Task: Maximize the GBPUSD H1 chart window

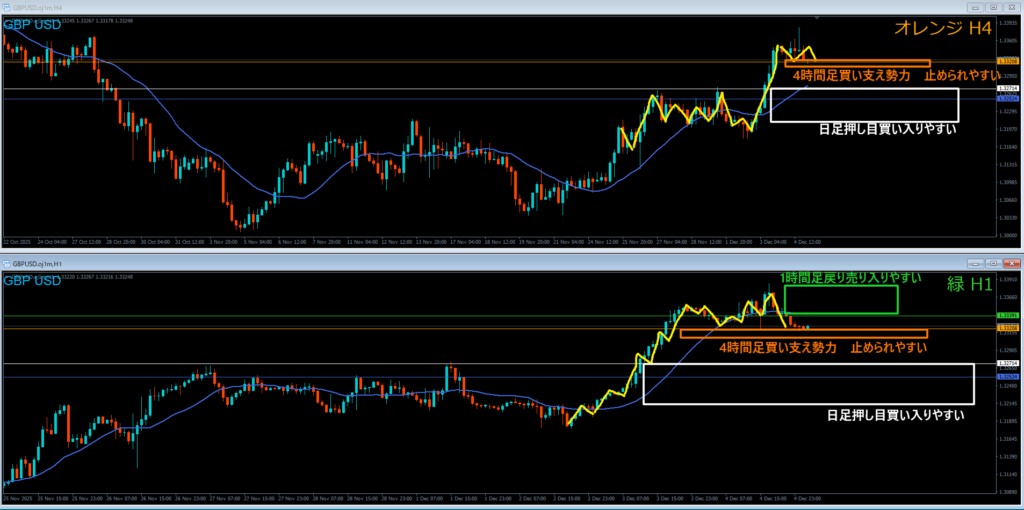Action: (993, 264)
